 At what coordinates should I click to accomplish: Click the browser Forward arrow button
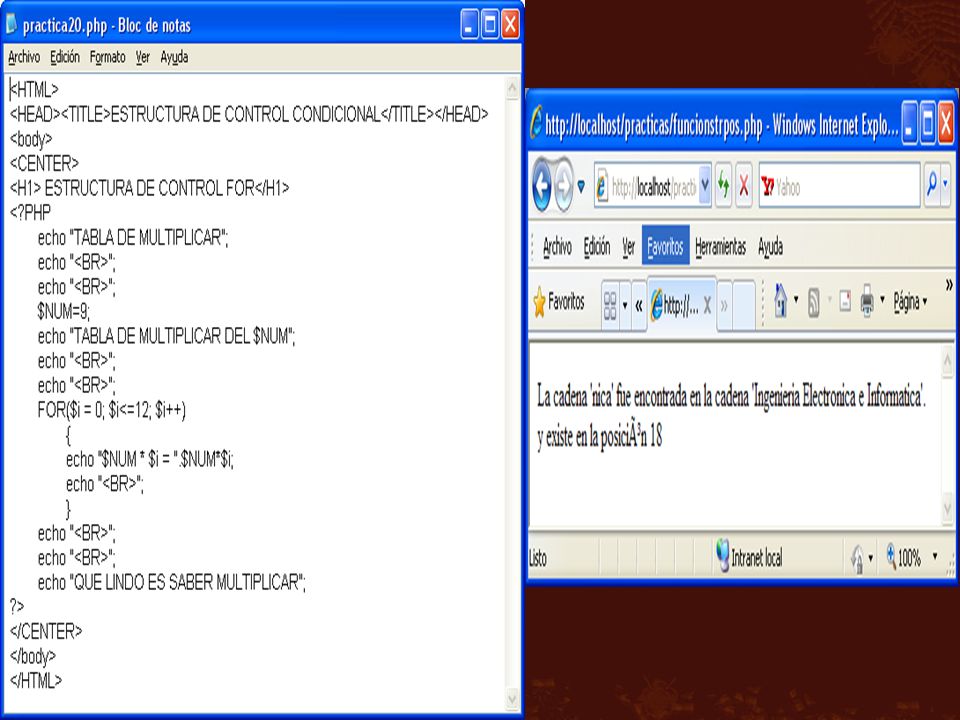click(x=563, y=186)
